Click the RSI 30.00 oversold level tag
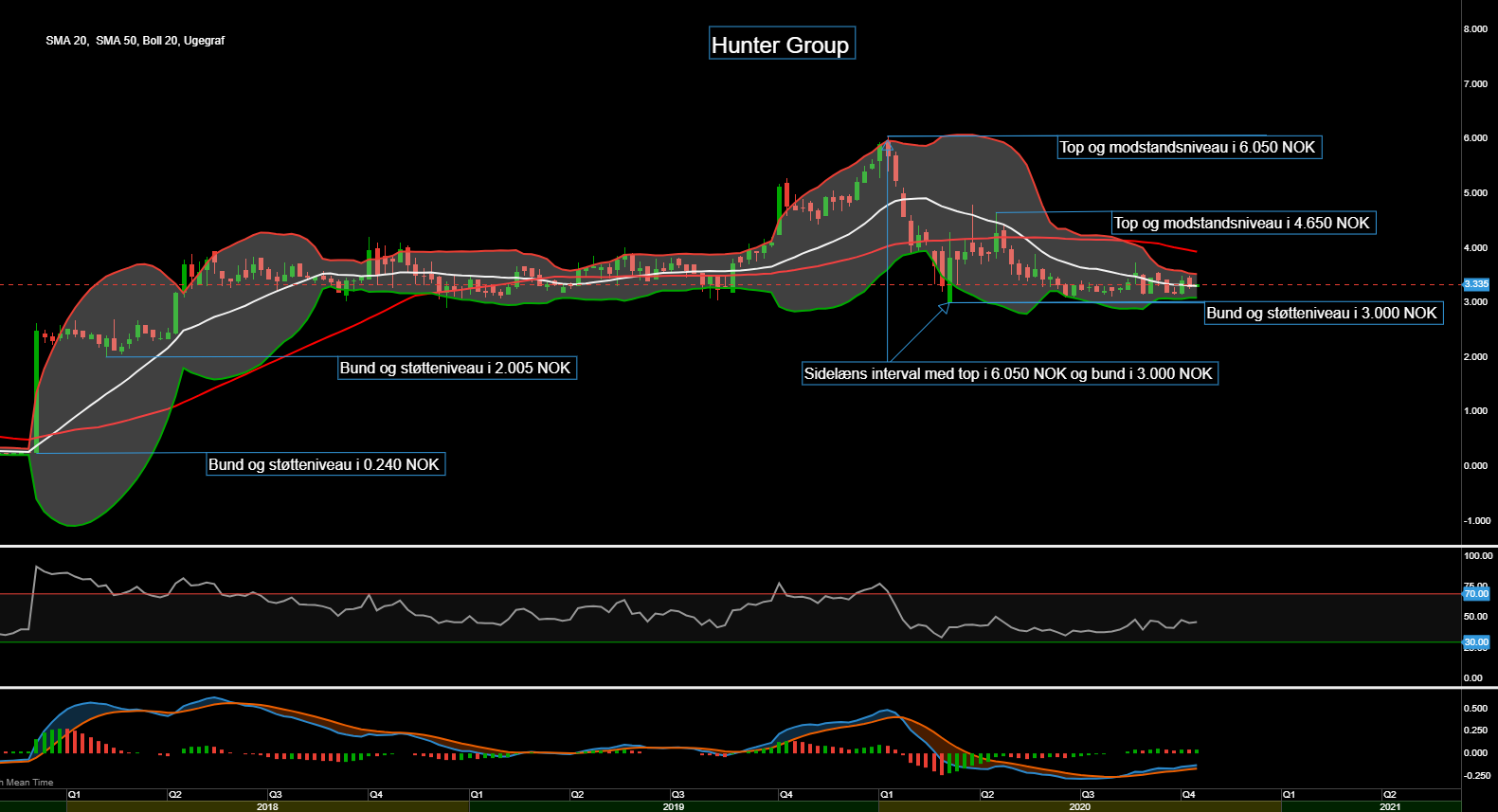Image resolution: width=1498 pixels, height=812 pixels. point(1476,642)
